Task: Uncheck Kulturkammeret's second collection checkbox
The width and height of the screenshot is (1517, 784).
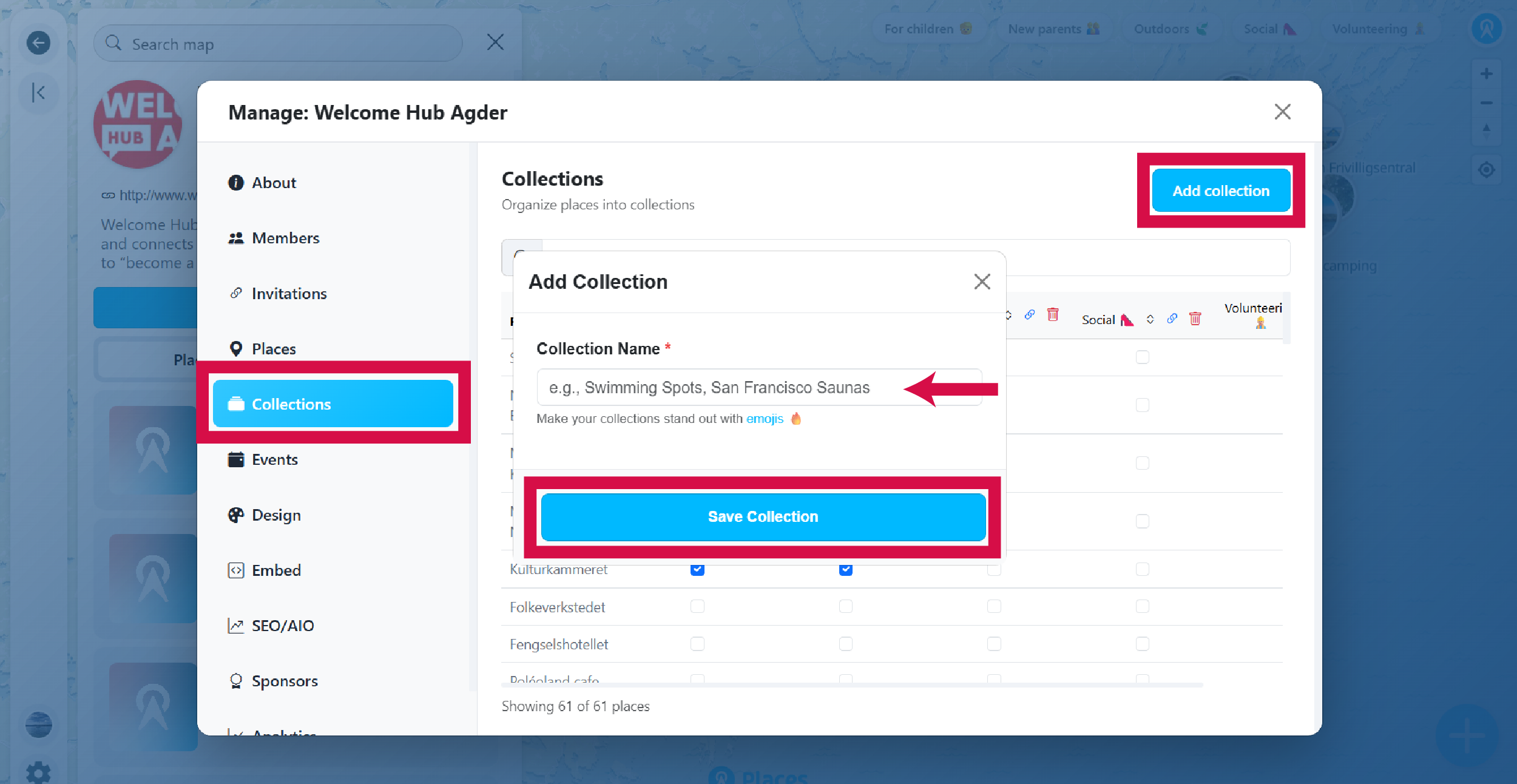Action: point(846,569)
